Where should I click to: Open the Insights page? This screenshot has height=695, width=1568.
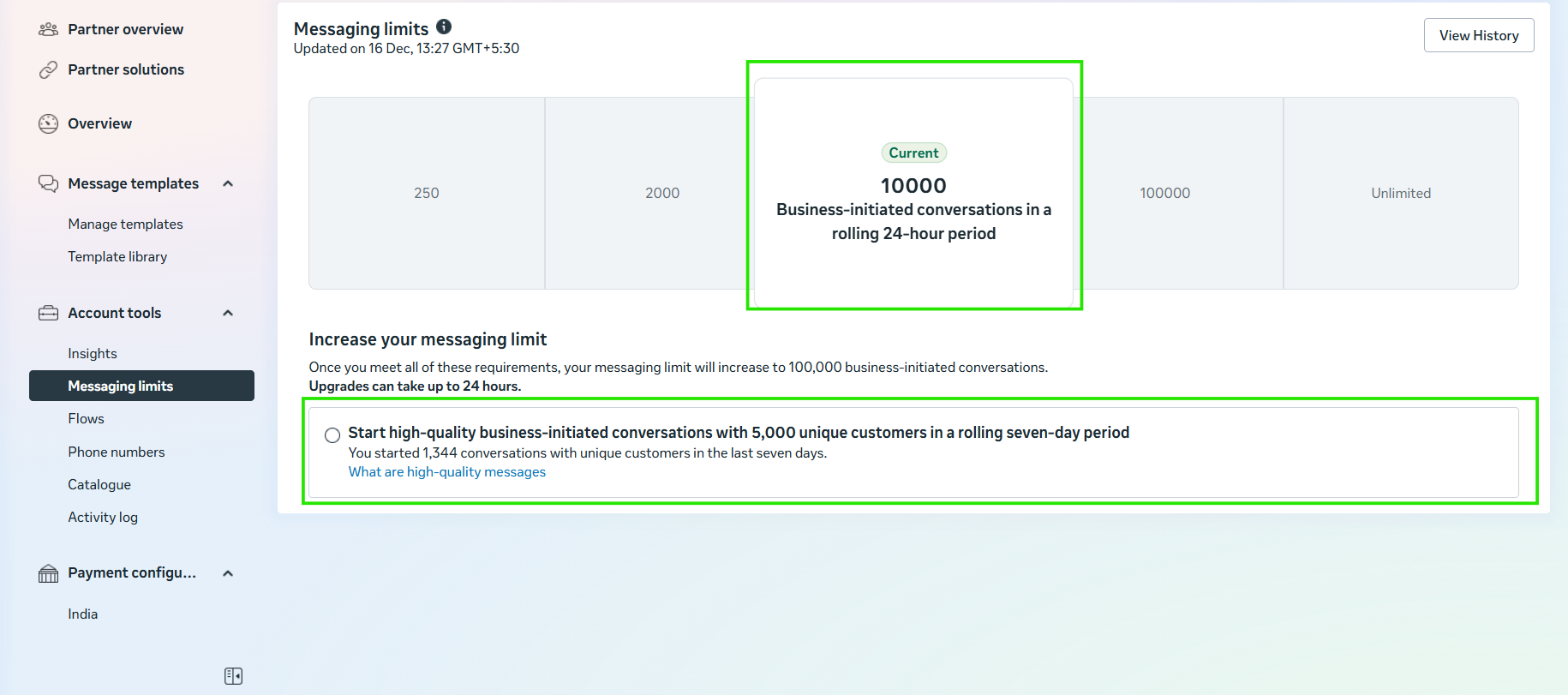(x=92, y=352)
